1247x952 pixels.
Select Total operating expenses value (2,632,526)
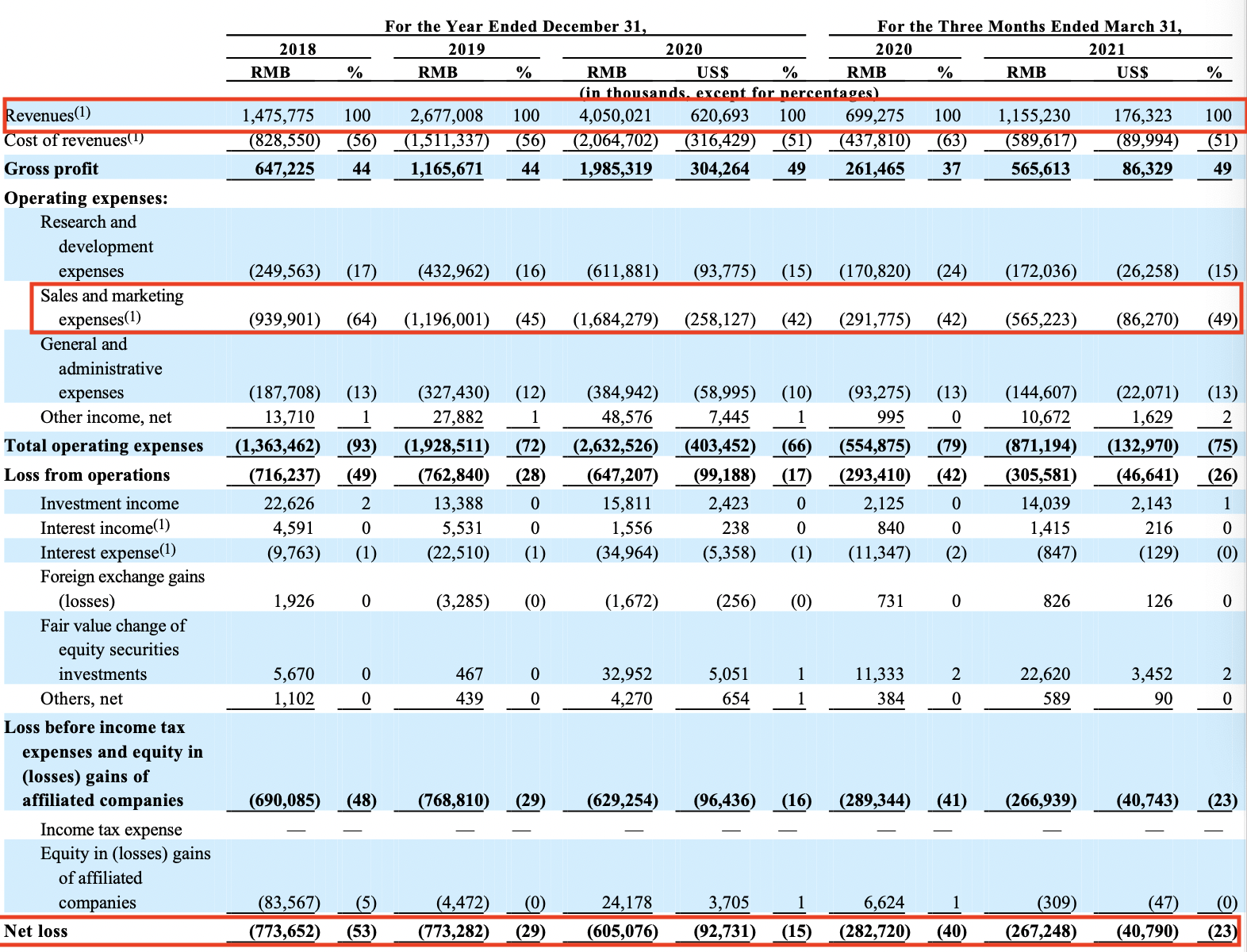(616, 446)
